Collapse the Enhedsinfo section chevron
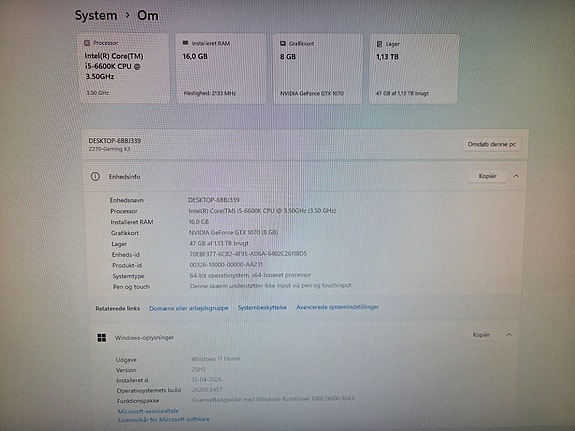 [x=516, y=176]
